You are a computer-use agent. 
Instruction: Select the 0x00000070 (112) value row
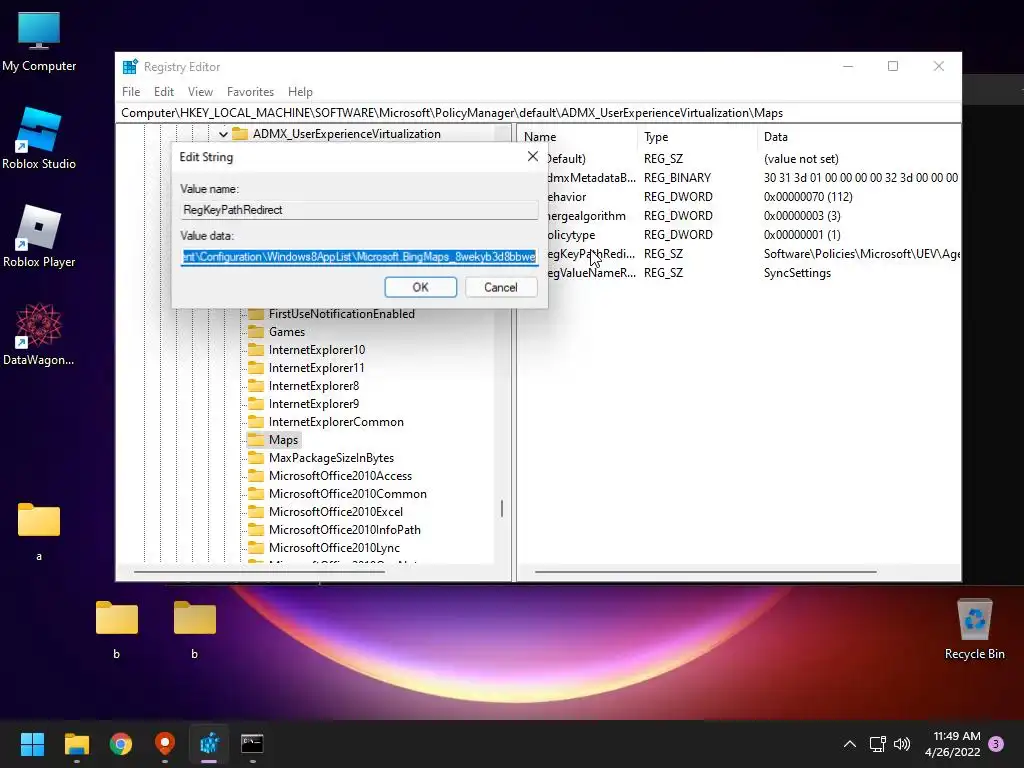tap(808, 197)
